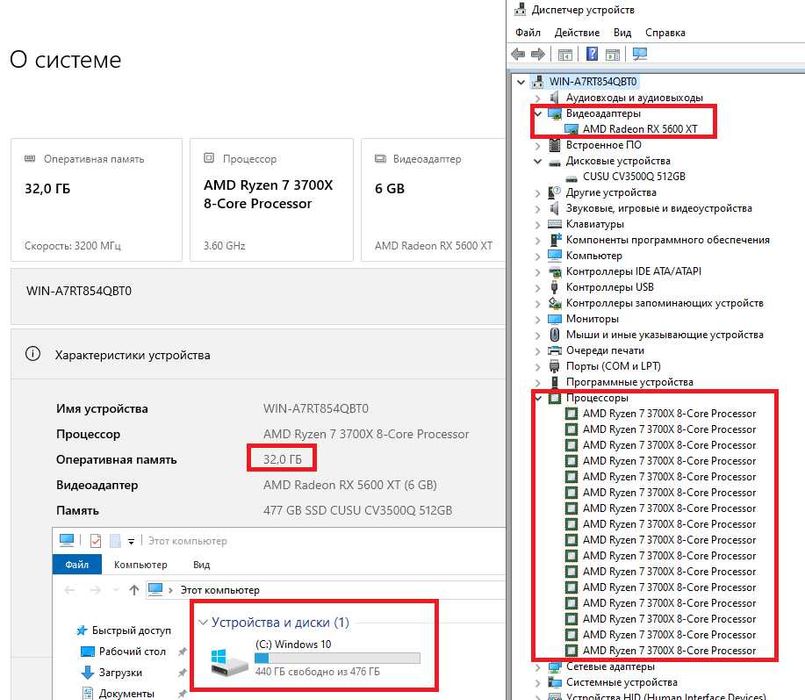Click the text 477 GB SSD CUSU CV3500Q 512GB
The image size is (805, 700).
(x=357, y=510)
